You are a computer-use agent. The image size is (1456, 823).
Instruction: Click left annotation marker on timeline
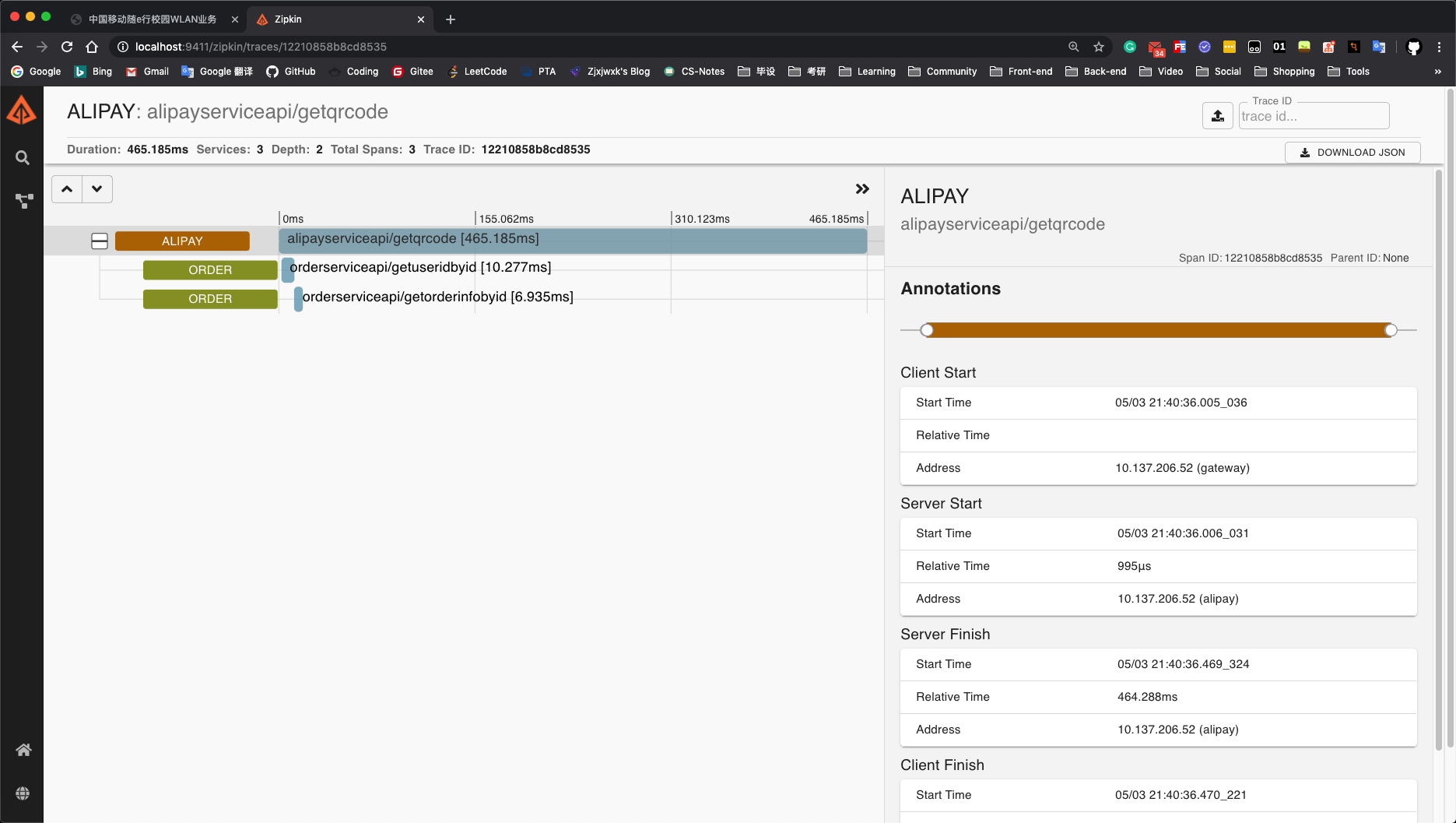pos(927,330)
